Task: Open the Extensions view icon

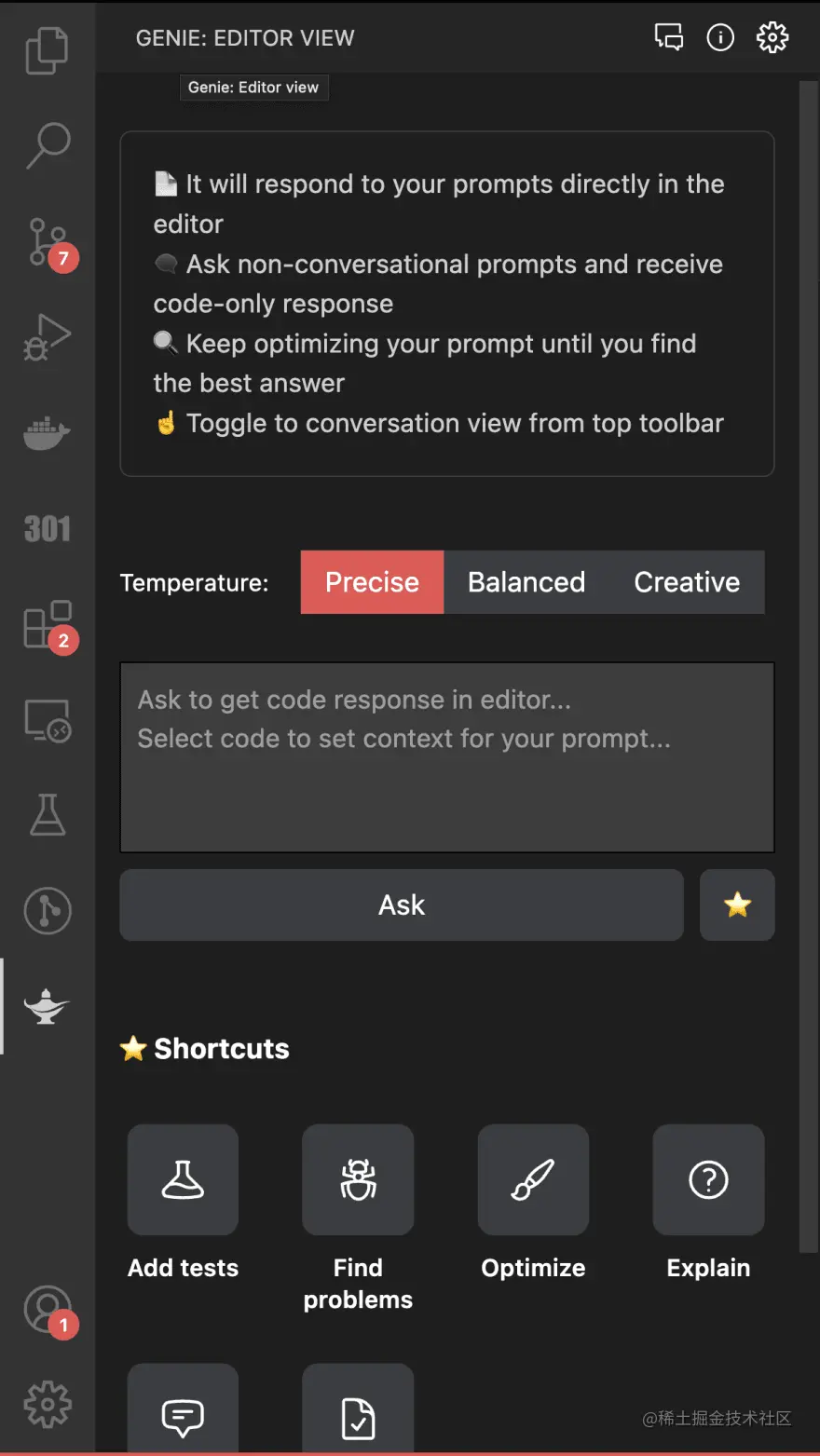Action: (48, 625)
